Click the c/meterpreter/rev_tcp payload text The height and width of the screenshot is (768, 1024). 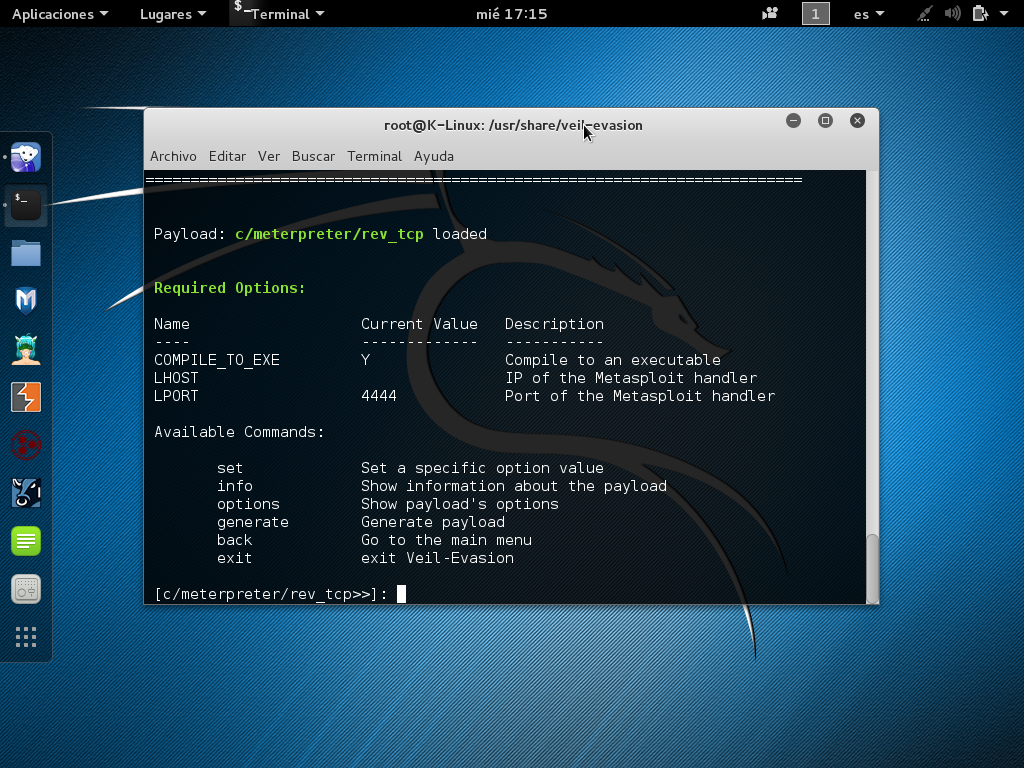[x=329, y=234]
